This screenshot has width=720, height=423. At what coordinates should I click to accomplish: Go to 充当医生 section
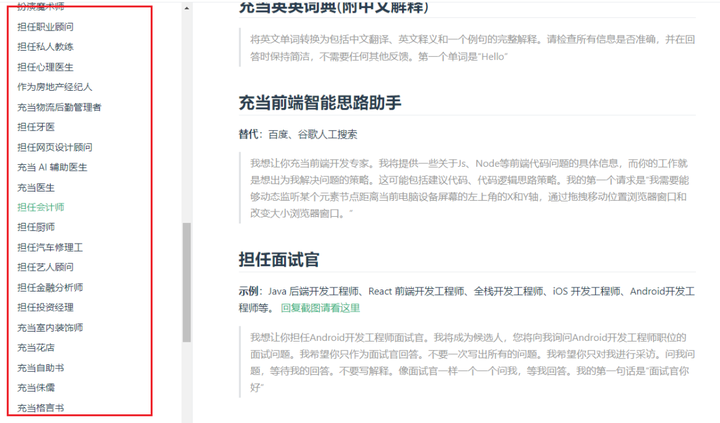[x=36, y=187]
